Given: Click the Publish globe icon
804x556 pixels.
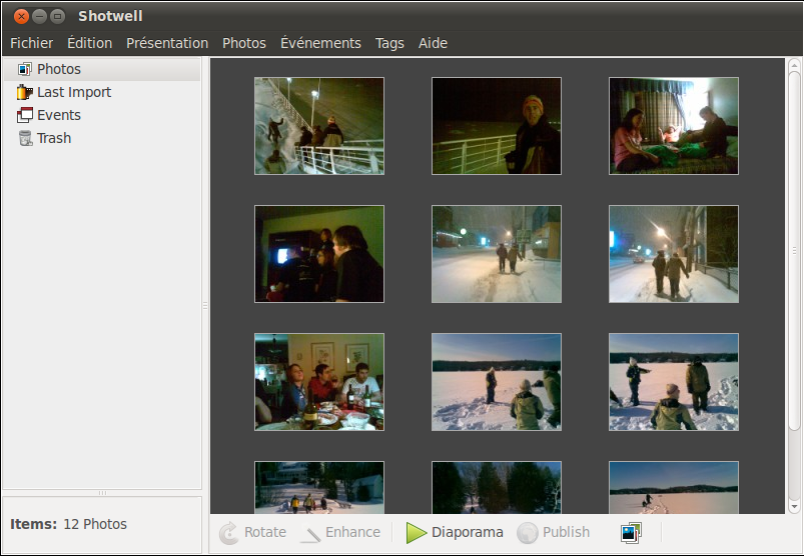Looking at the screenshot, I should click(527, 533).
